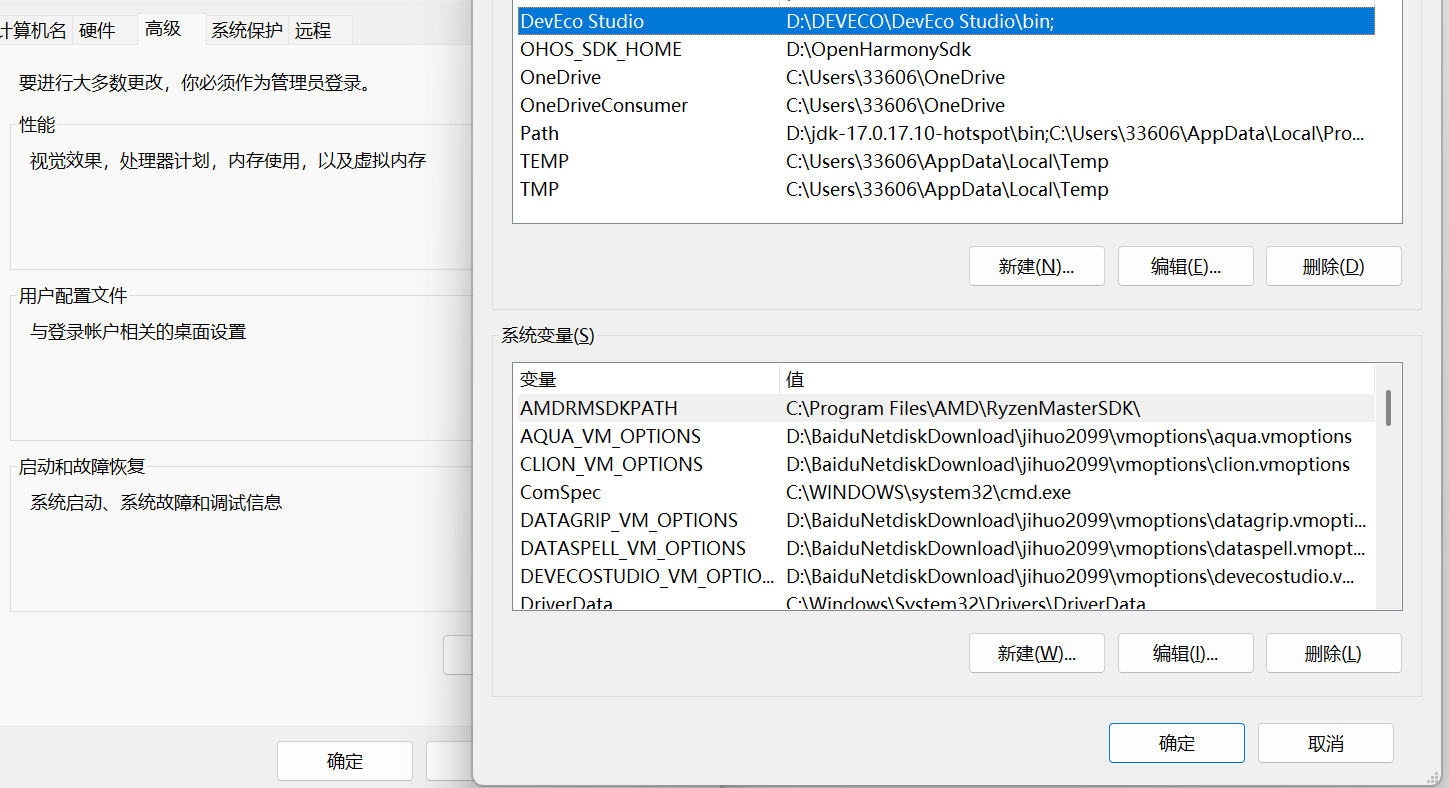Select the TEMP user variable row
Viewport: 1449px width, 788px height.
tap(944, 161)
